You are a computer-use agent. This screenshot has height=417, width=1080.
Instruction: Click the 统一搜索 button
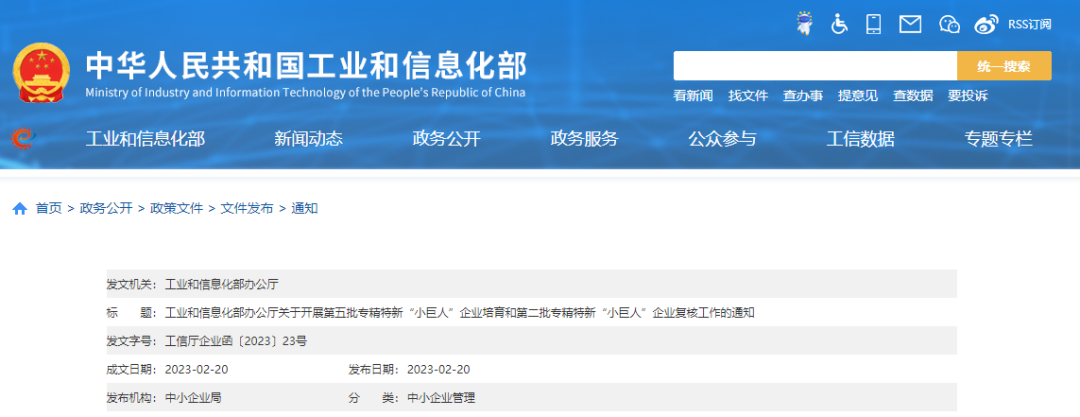click(1004, 66)
